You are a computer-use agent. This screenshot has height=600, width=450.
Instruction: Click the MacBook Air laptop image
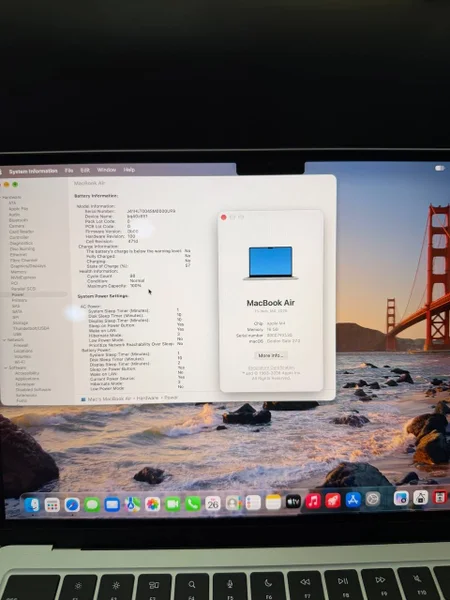(271, 263)
